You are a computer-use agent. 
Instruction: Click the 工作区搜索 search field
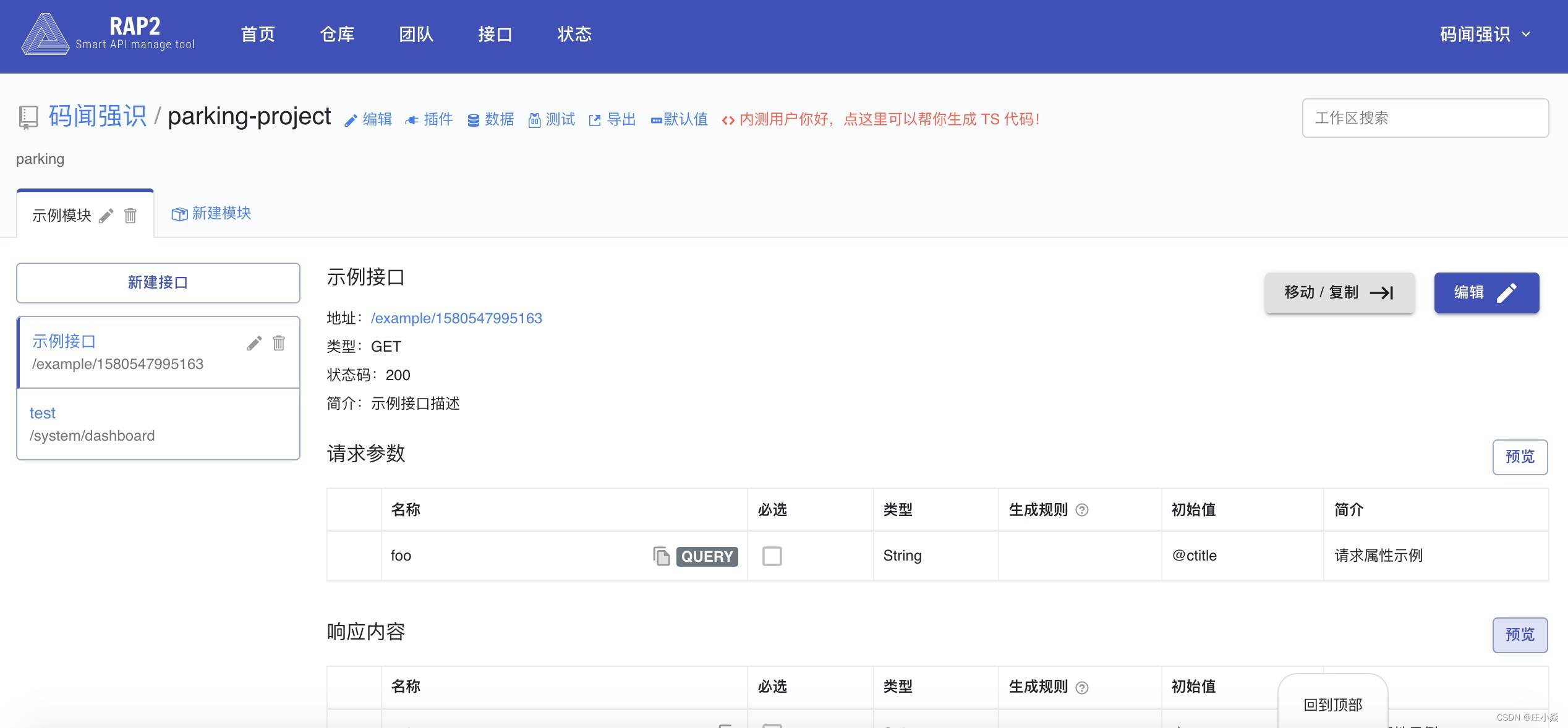click(x=1425, y=118)
